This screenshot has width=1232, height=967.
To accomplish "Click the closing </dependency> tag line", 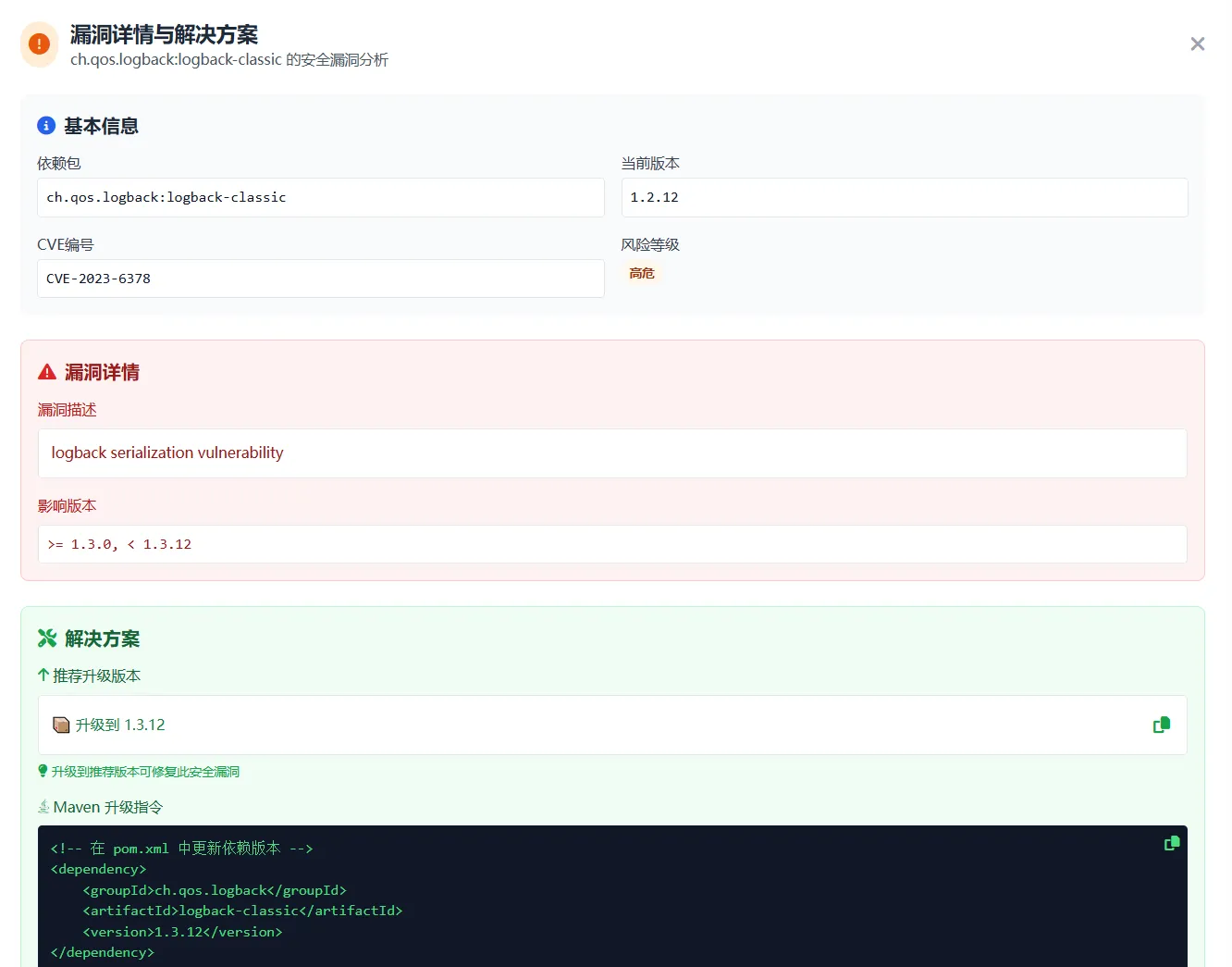I will (103, 952).
